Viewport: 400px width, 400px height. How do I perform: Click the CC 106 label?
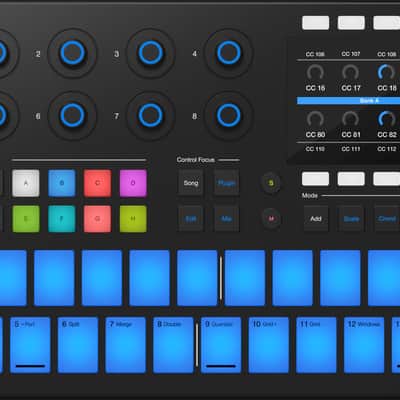pyautogui.click(x=315, y=54)
